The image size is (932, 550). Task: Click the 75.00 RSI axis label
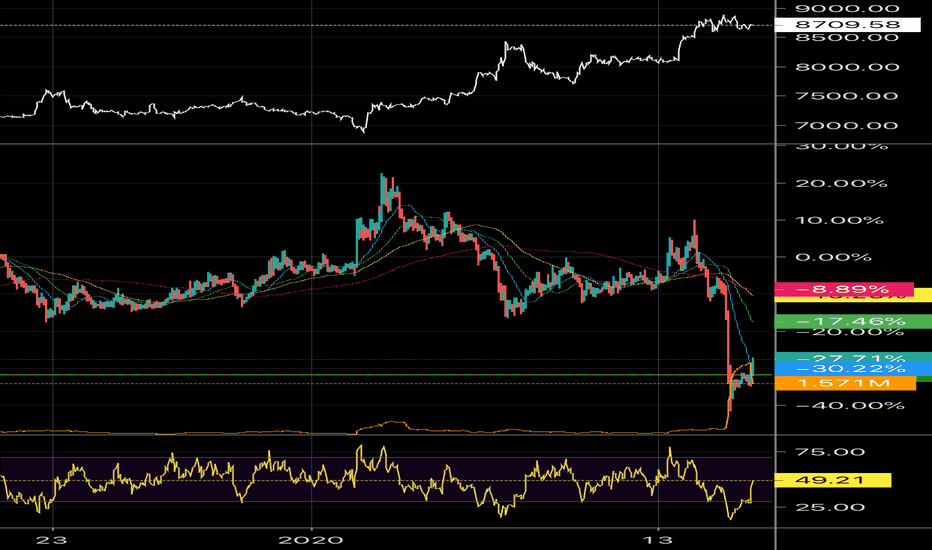[x=830, y=452]
